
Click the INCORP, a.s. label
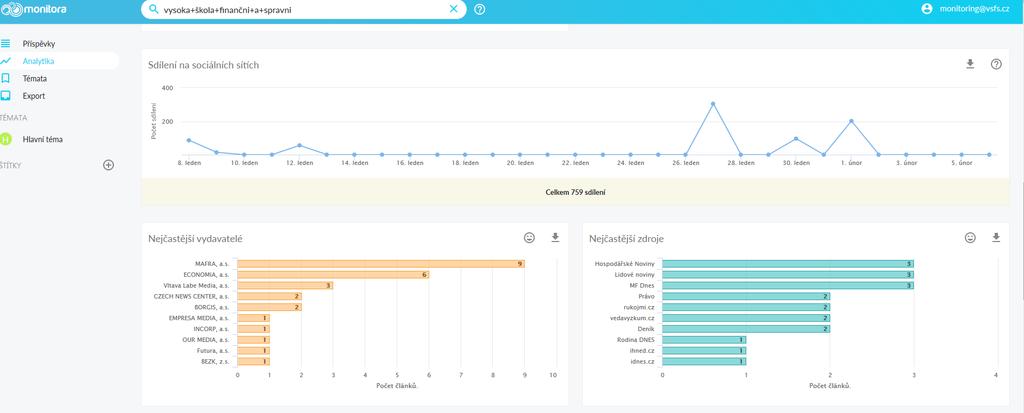[211, 329]
